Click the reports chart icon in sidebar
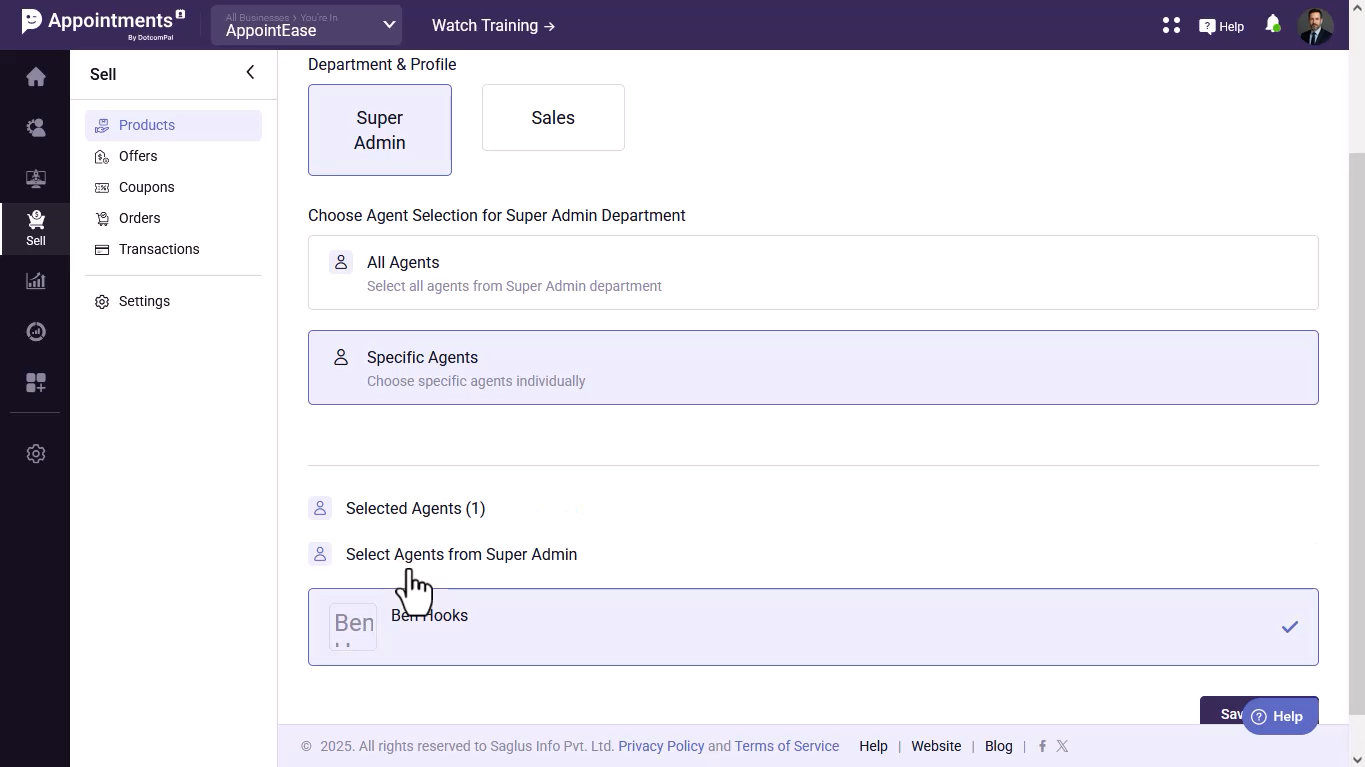The image size is (1365, 767). click(x=36, y=281)
